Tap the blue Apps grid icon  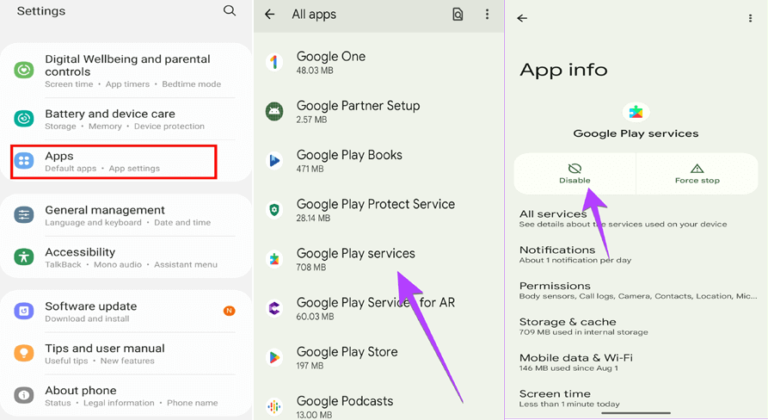pyautogui.click(x=24, y=161)
